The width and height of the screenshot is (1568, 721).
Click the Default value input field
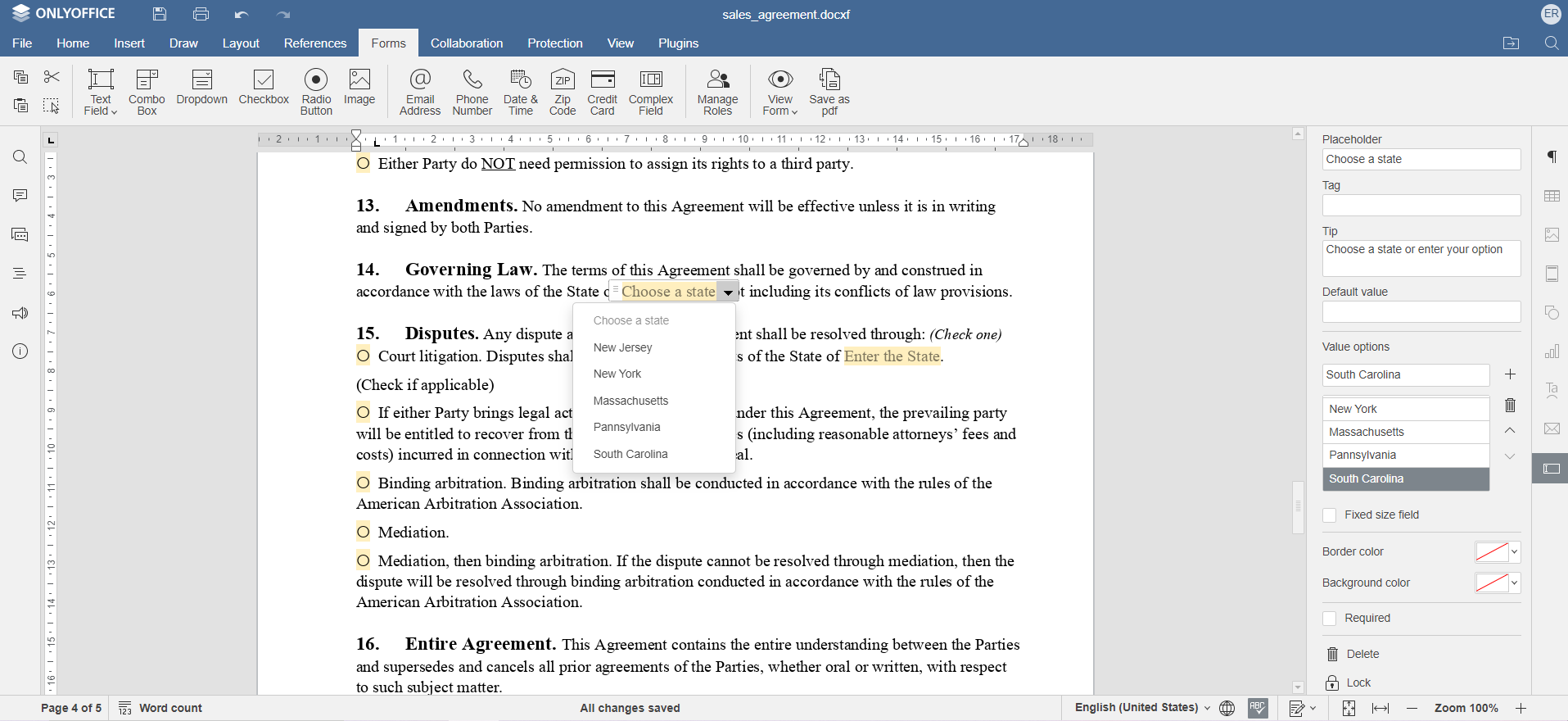[1421, 312]
